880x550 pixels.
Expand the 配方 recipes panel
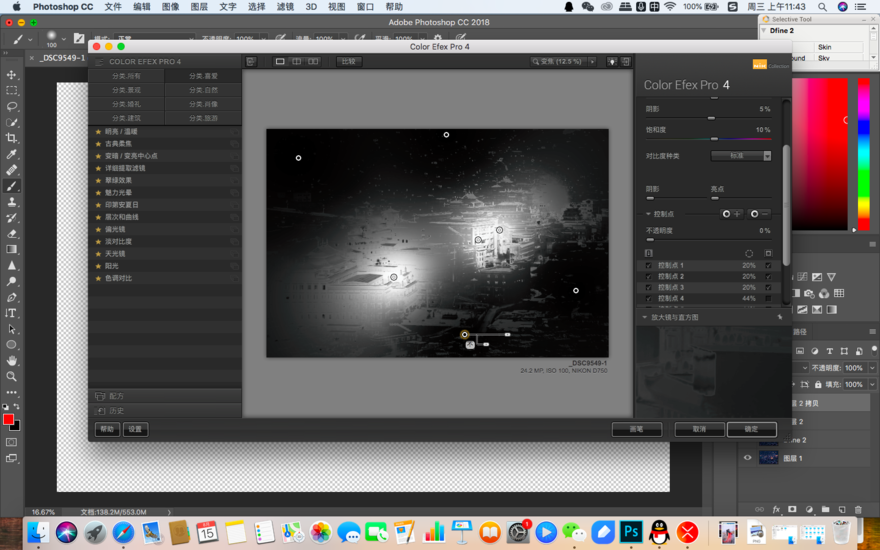(x=165, y=396)
